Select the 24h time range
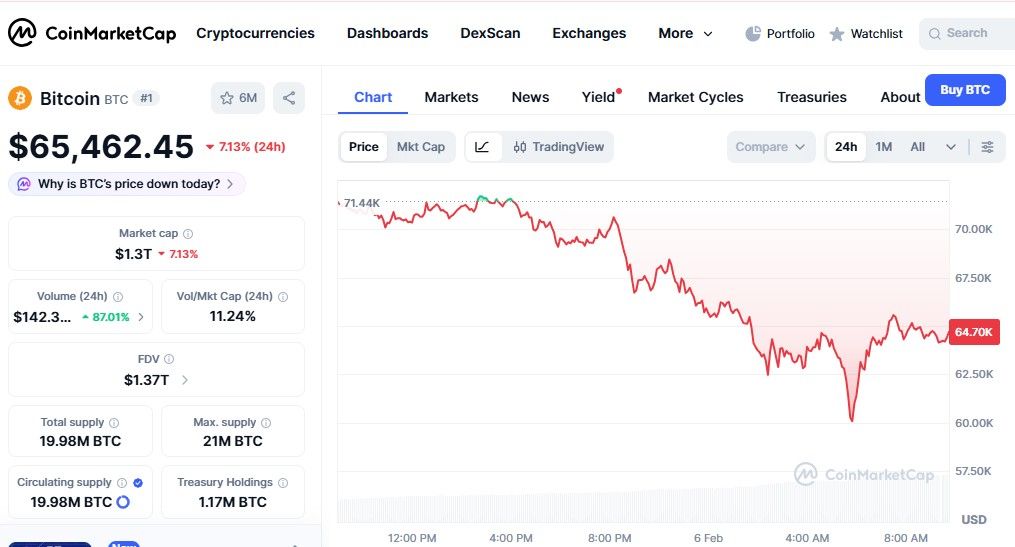 (x=846, y=147)
